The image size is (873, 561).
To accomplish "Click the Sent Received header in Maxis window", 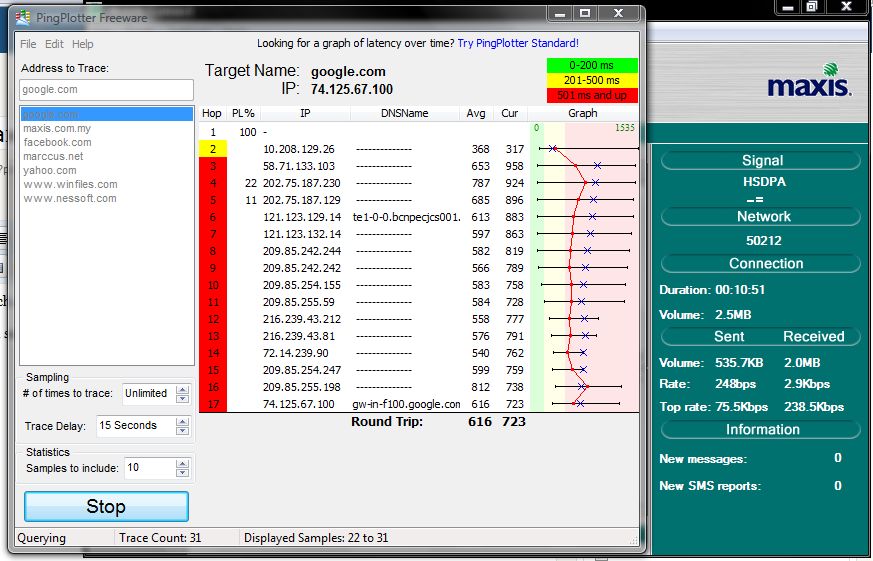I will click(762, 336).
